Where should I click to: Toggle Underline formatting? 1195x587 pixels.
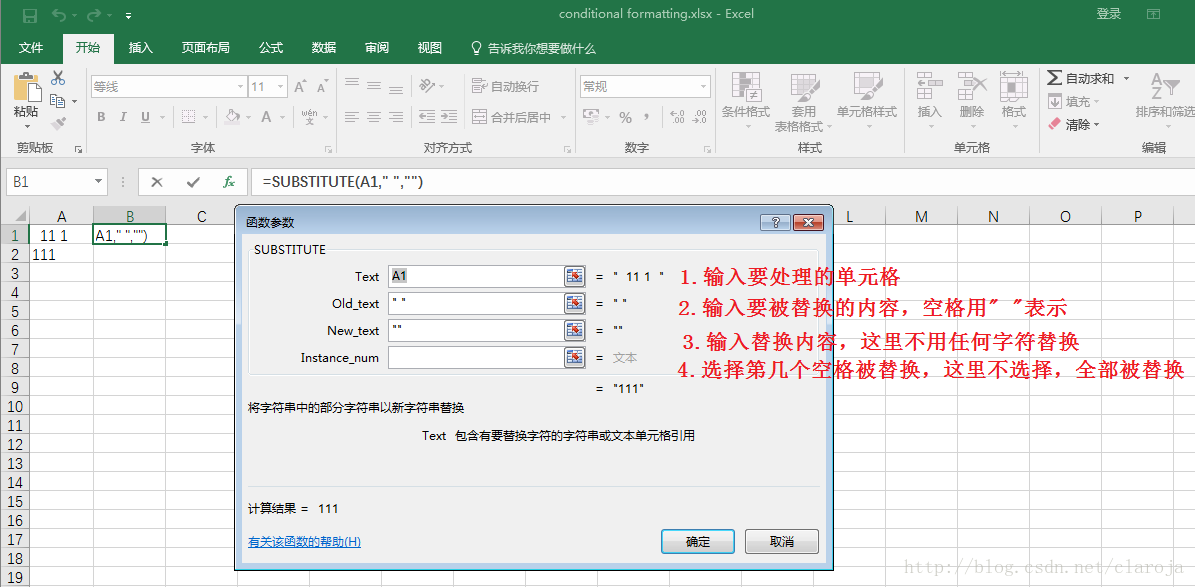143,117
